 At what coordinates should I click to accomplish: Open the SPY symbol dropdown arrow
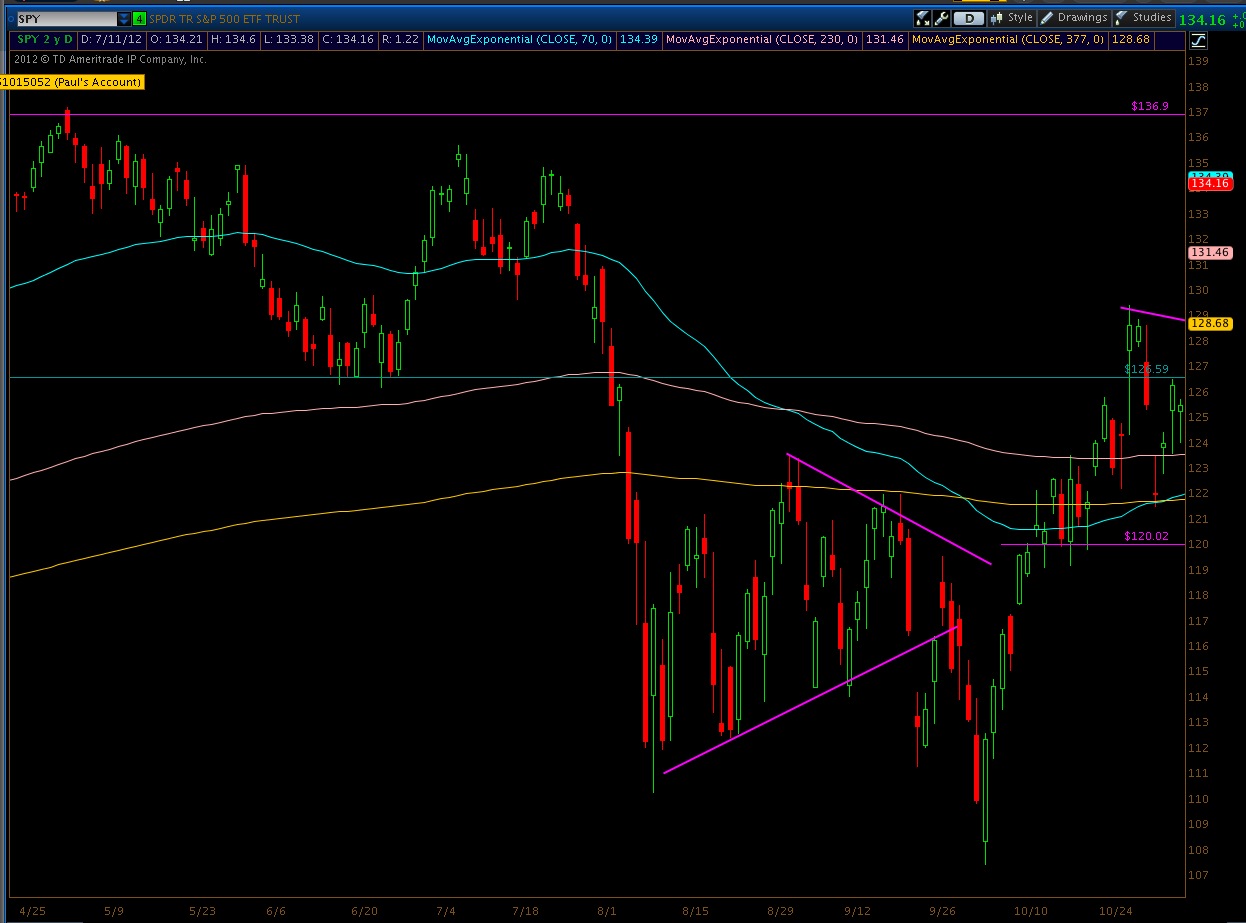click(123, 18)
